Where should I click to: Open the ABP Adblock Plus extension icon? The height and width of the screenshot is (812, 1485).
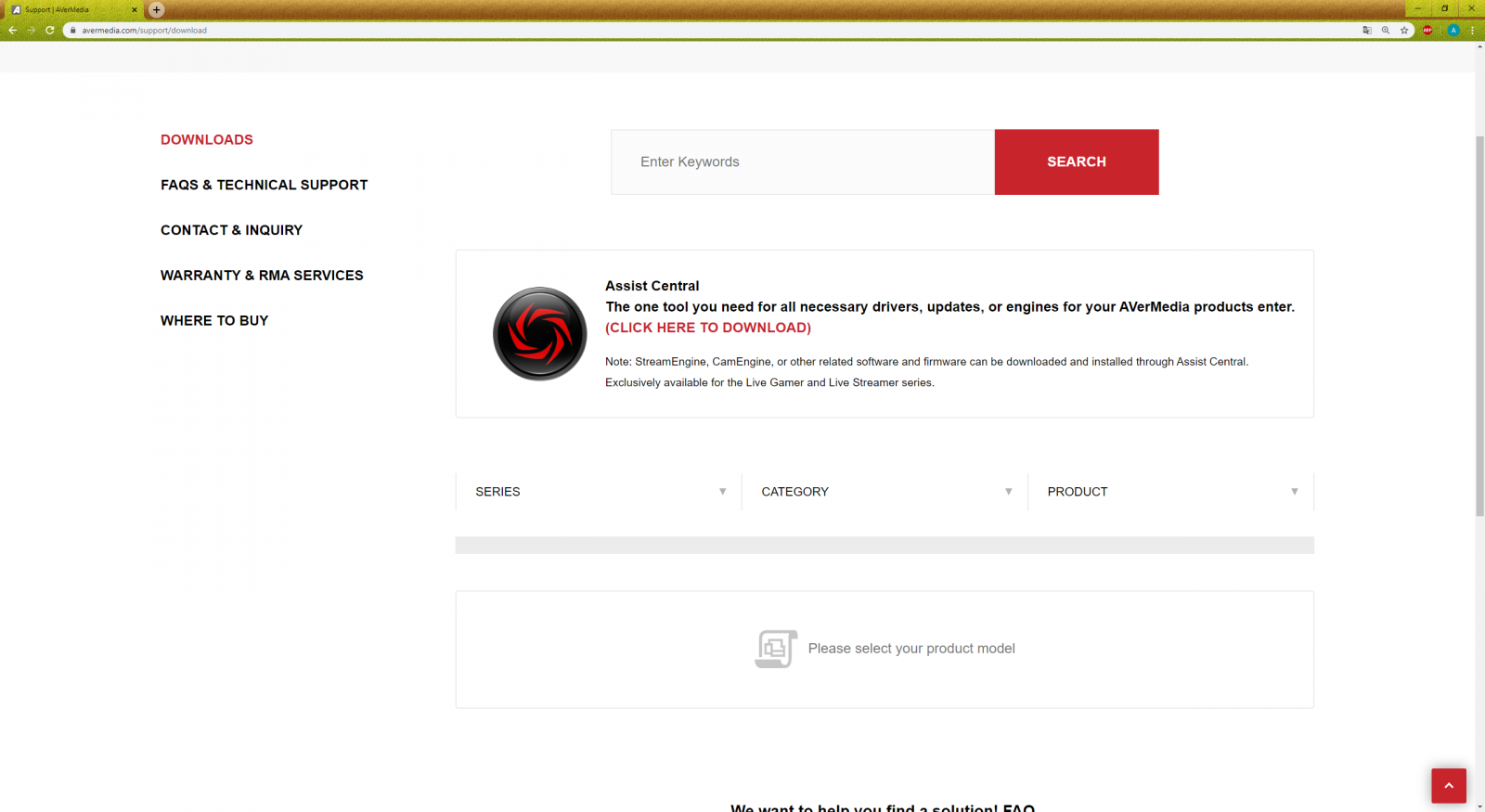point(1427,31)
